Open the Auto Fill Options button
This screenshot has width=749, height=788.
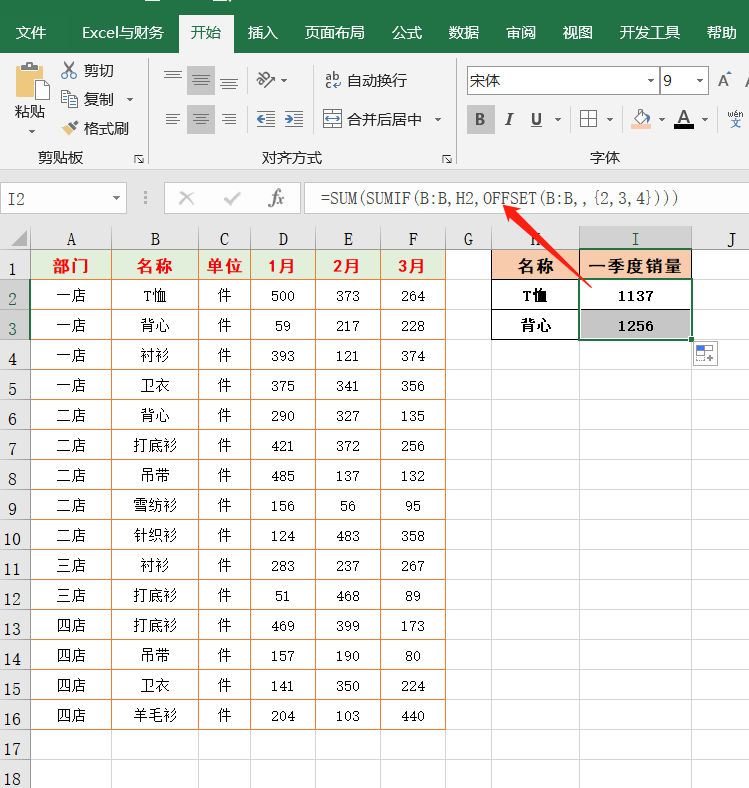click(705, 354)
